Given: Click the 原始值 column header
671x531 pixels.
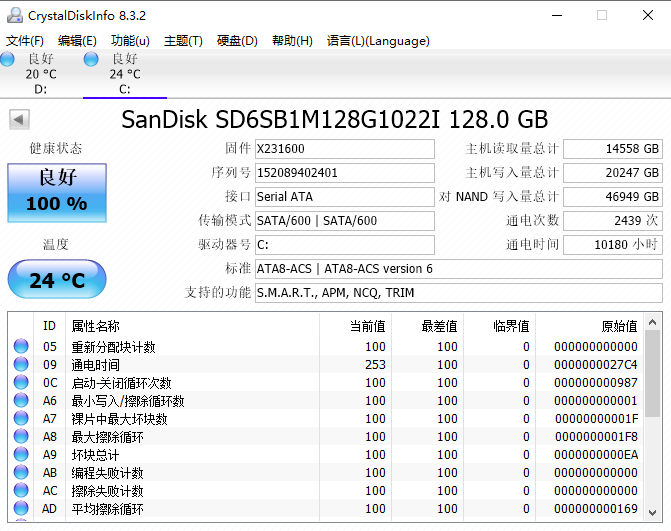Looking at the screenshot, I should [x=589, y=326].
